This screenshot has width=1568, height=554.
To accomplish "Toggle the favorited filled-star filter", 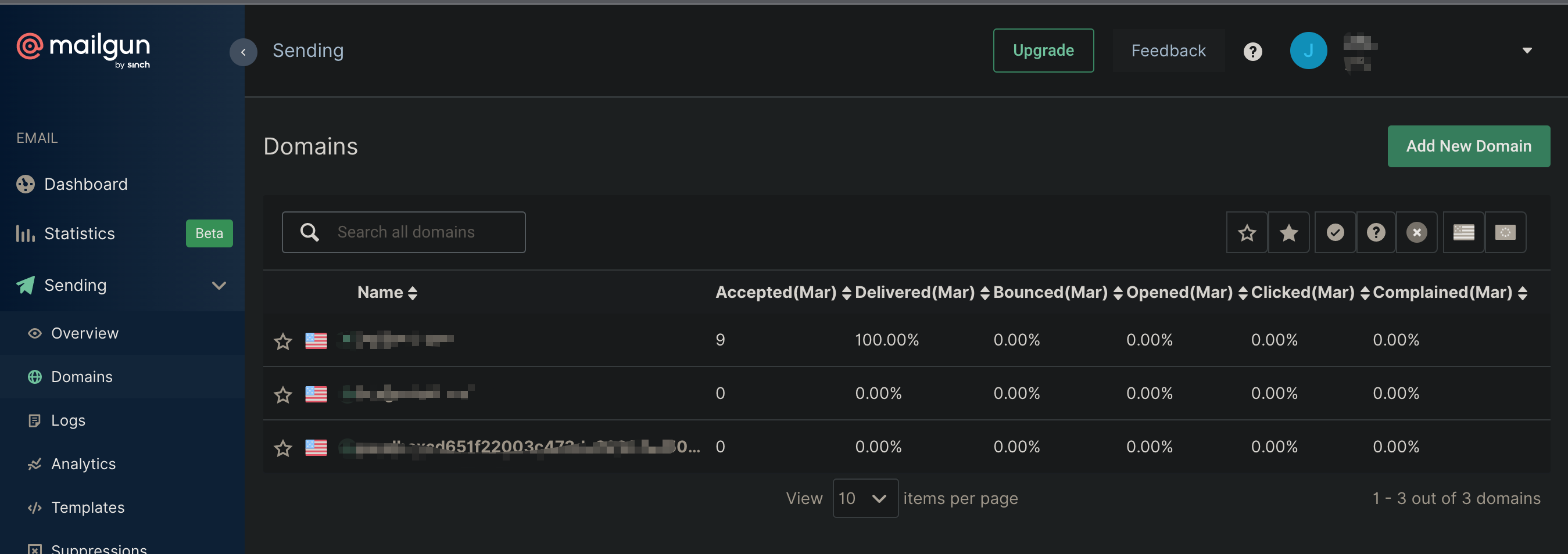I will click(x=1288, y=232).
